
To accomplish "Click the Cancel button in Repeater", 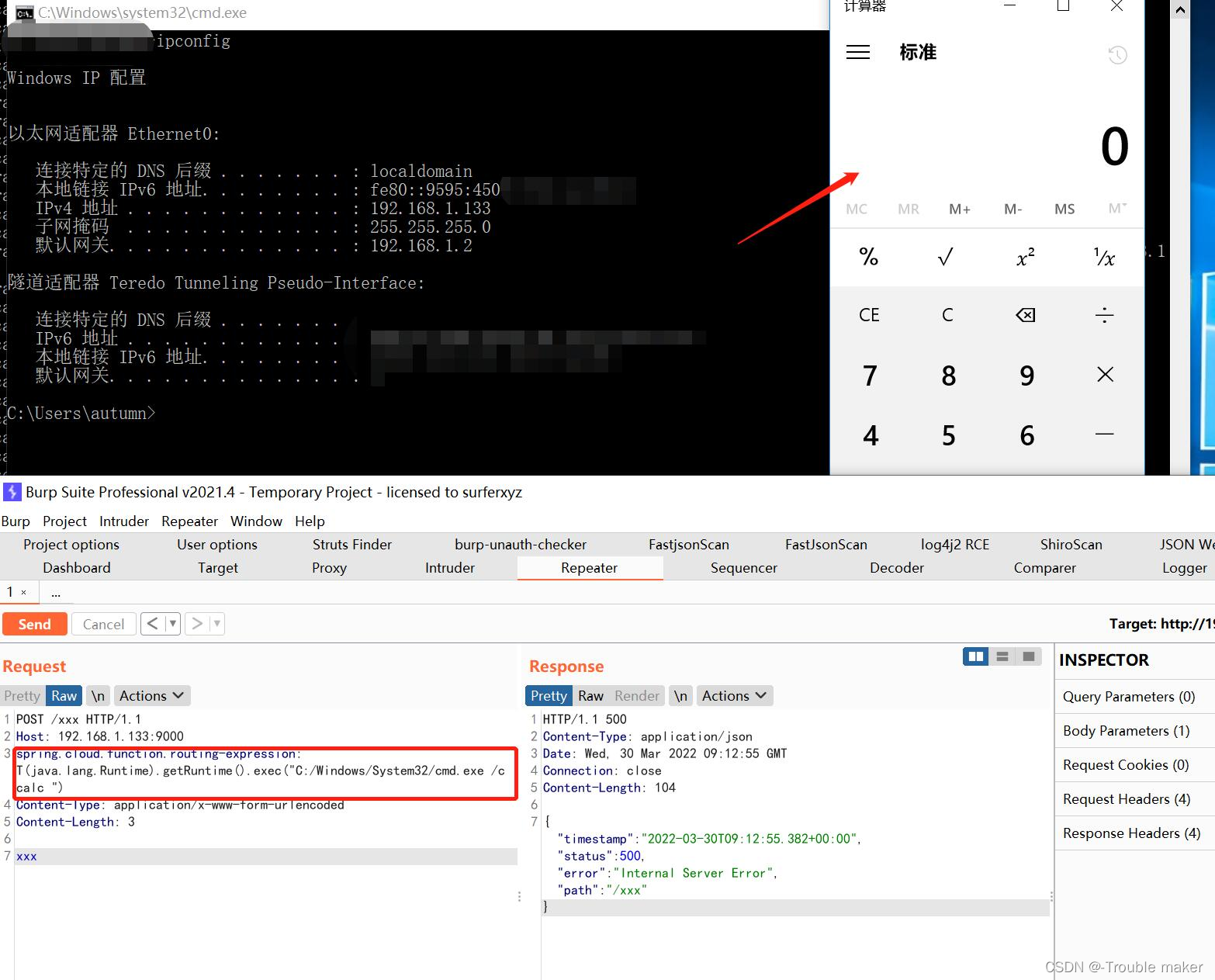I will [103, 624].
